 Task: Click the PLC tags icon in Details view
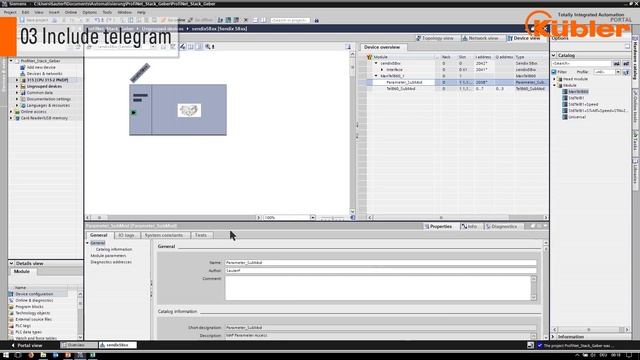(x=11, y=326)
